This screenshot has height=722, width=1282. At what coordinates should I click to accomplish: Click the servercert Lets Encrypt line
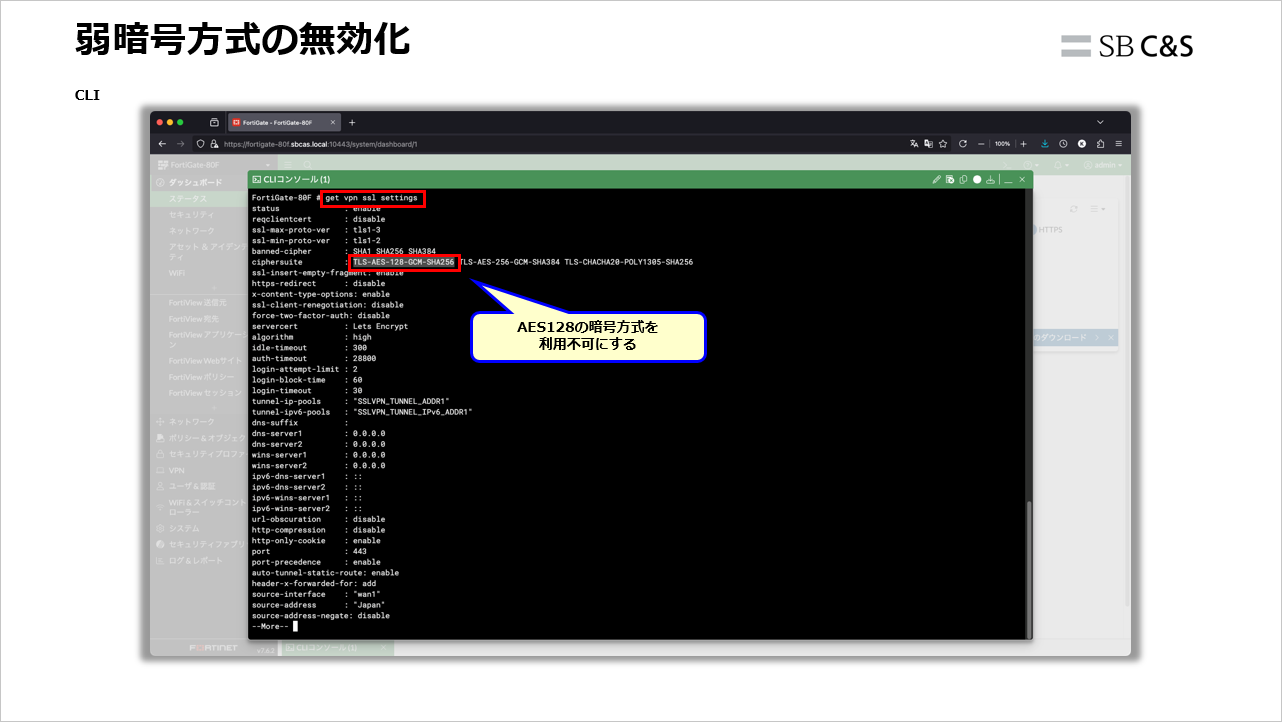(330, 326)
